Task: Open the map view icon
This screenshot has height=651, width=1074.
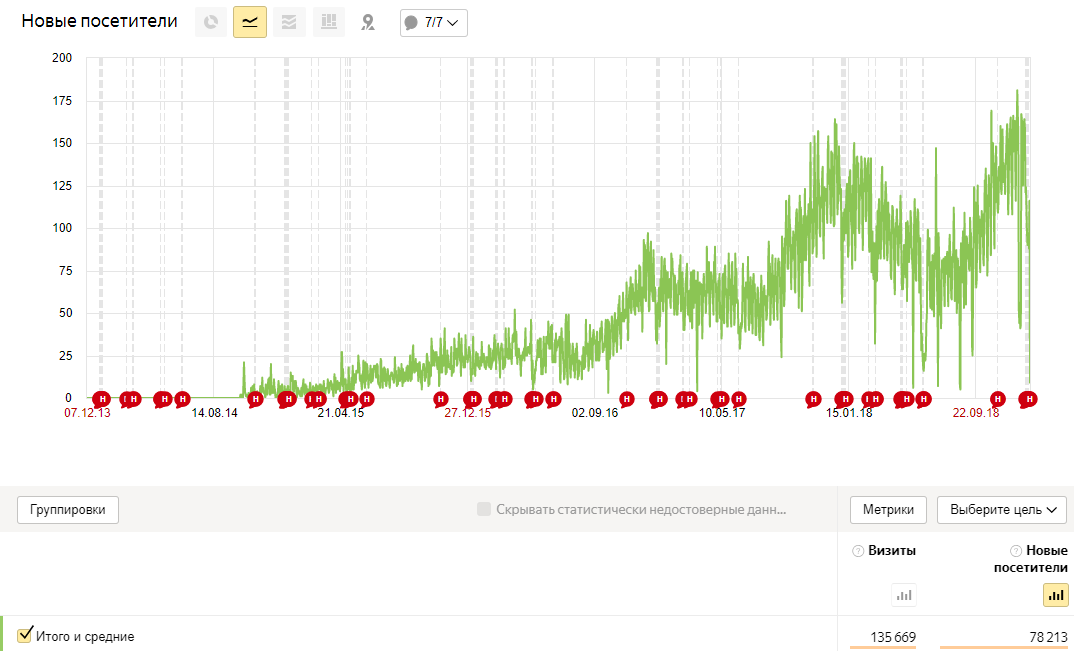Action: [368, 22]
